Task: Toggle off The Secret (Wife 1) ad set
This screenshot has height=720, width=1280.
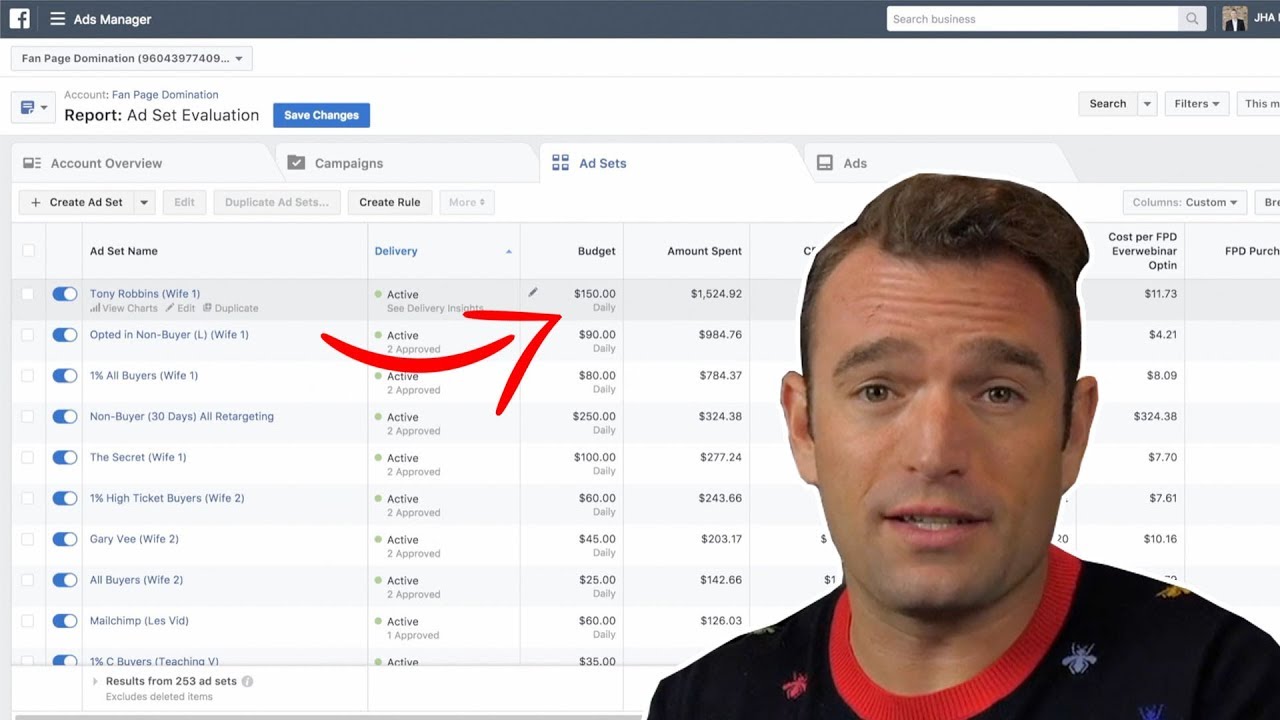Action: [64, 457]
